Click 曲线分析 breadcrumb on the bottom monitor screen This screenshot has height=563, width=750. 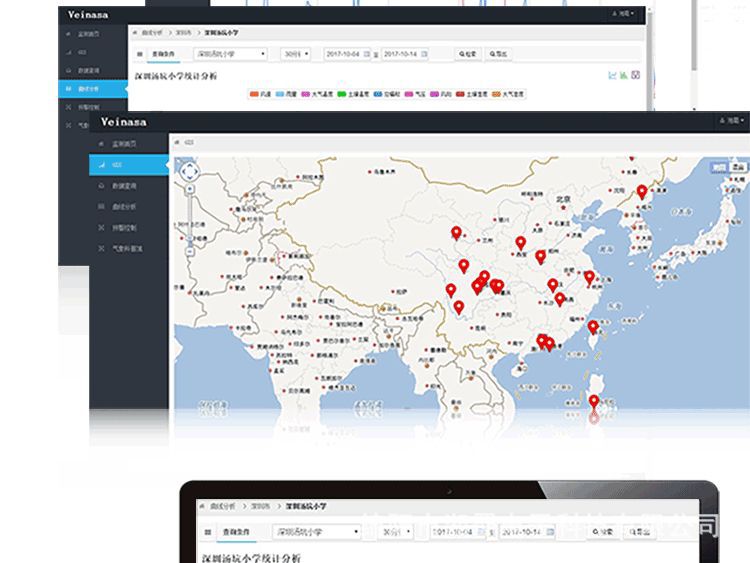tap(222, 506)
